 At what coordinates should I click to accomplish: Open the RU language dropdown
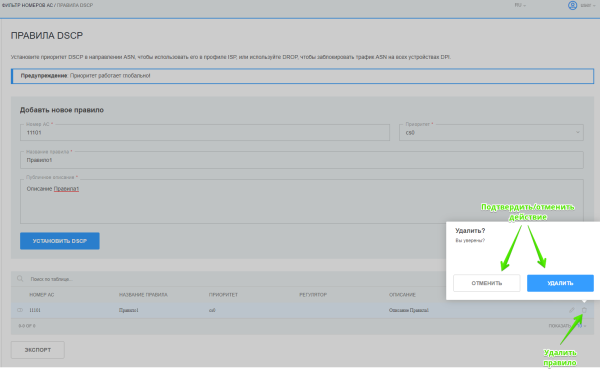pyautogui.click(x=520, y=5)
